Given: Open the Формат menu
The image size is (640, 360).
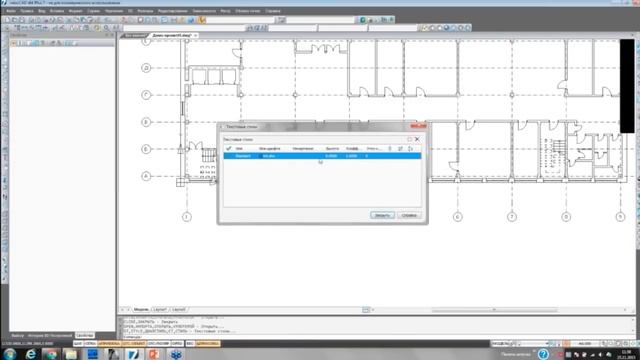Looking at the screenshot, I should tap(76, 11).
